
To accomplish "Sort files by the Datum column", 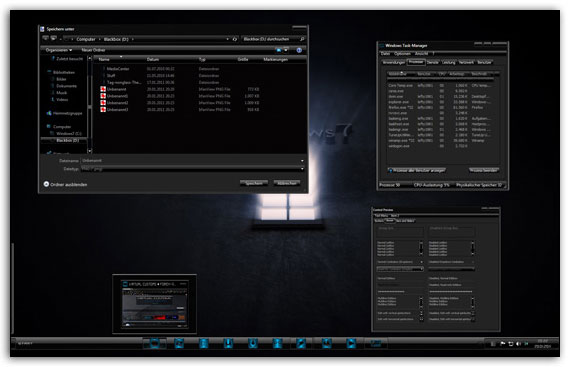I will point(153,59).
